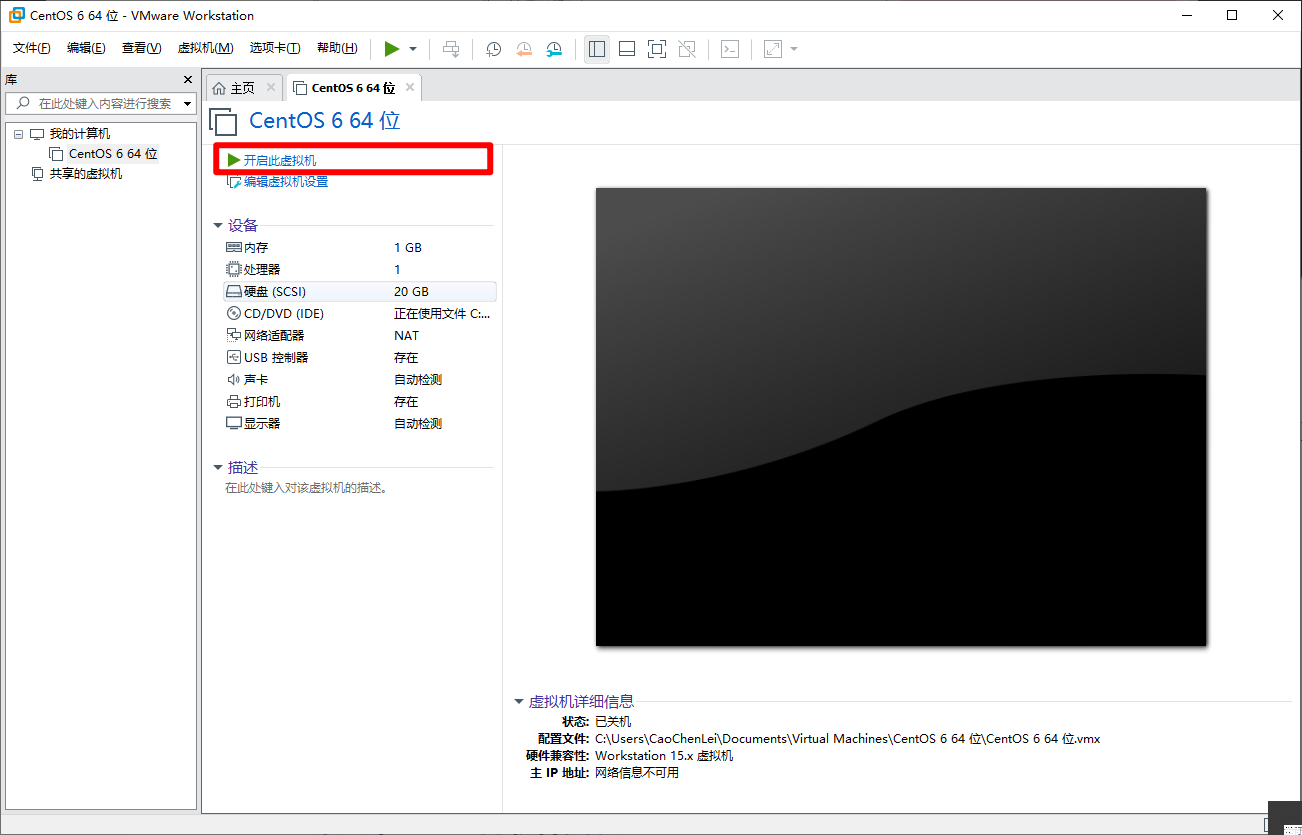Screen dimensions: 1302x835
Task: Open the 文件(F) menu
Action: coord(32,48)
